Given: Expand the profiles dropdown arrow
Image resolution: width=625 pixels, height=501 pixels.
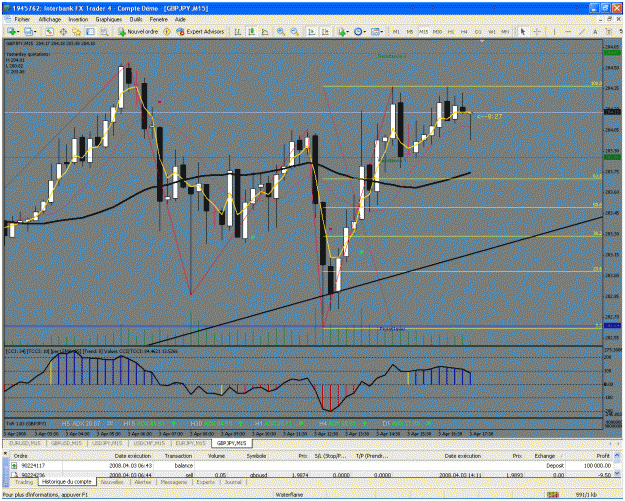Looking at the screenshot, I should (35, 31).
